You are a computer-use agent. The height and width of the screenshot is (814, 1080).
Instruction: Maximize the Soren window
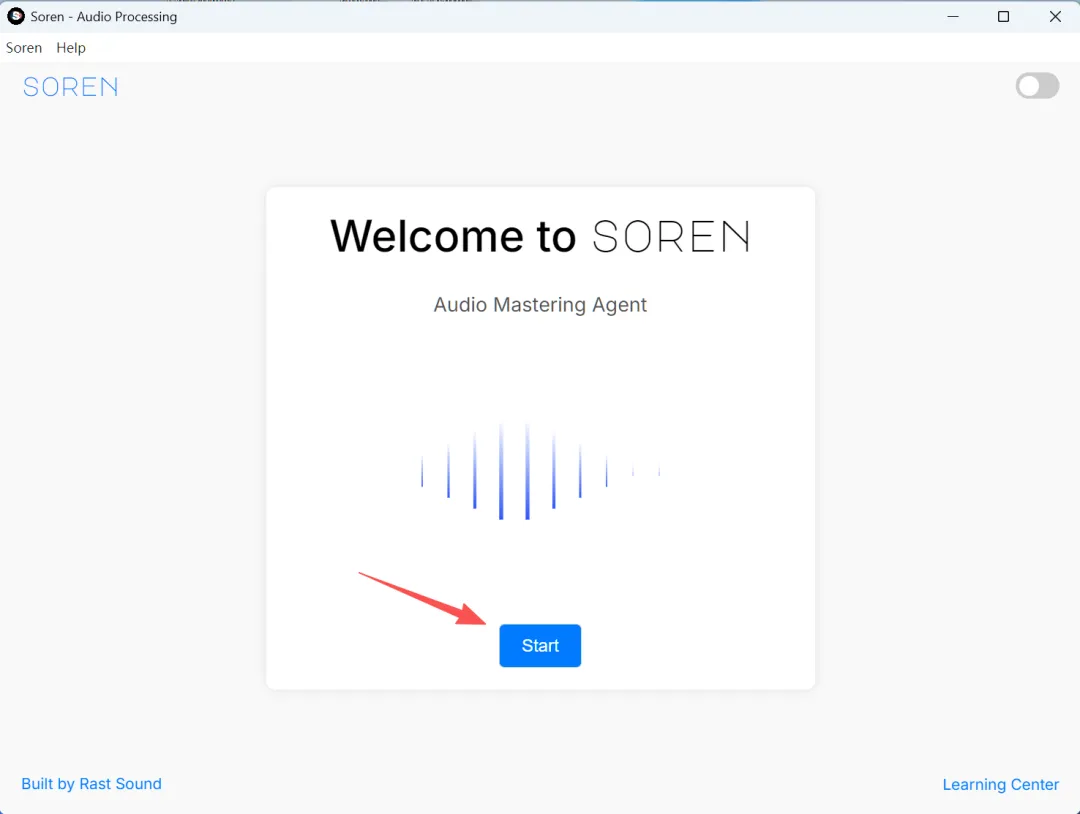(1004, 17)
